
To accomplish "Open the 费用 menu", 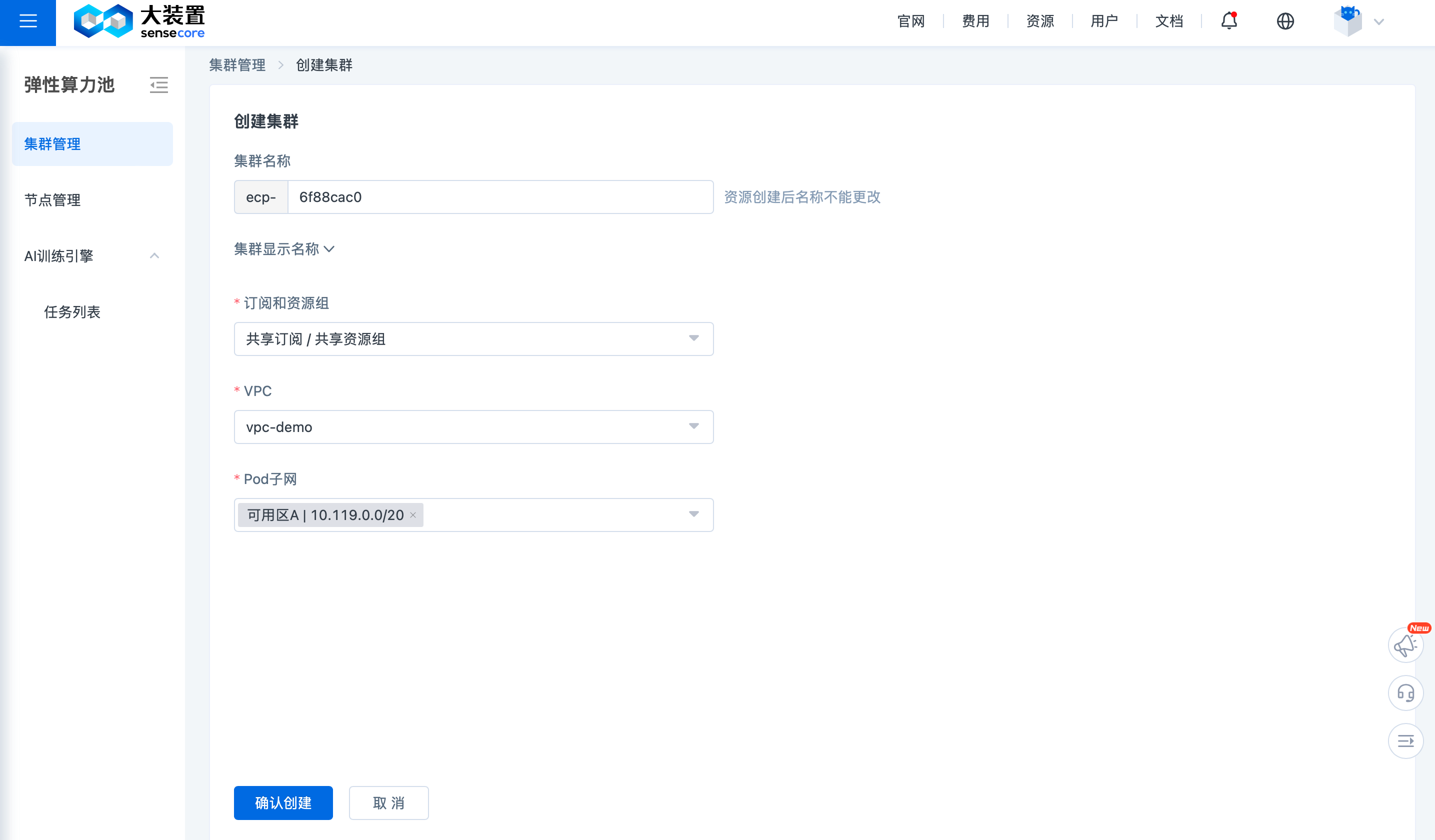I will tap(975, 21).
